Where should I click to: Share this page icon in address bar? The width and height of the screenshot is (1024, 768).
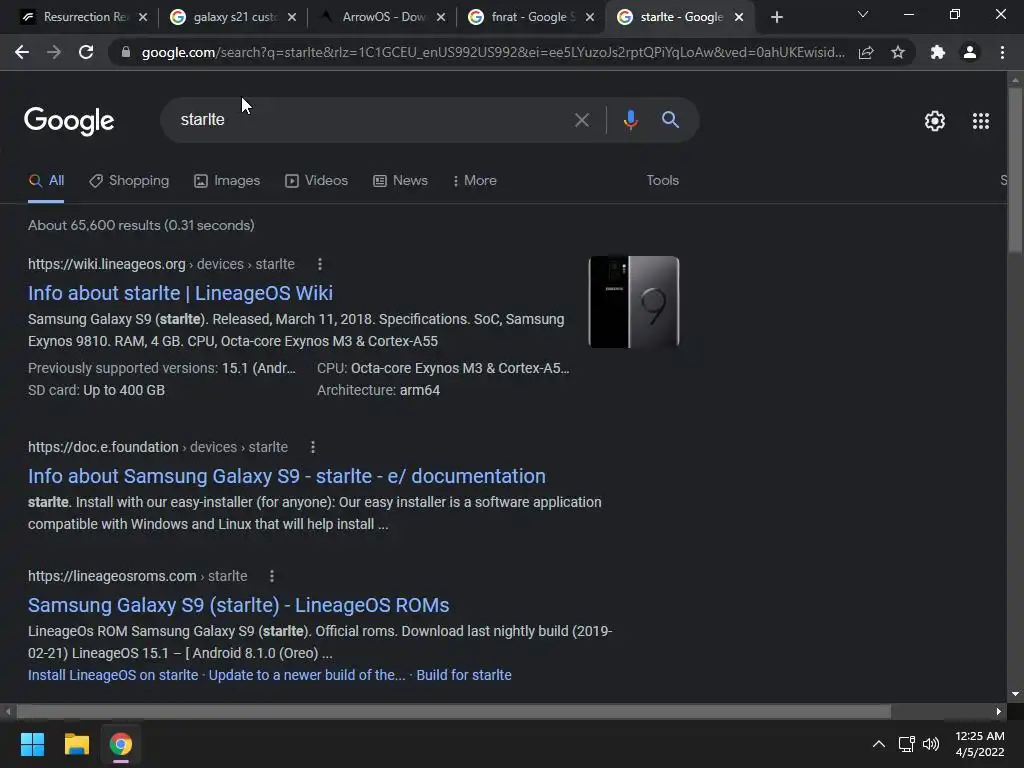point(866,52)
